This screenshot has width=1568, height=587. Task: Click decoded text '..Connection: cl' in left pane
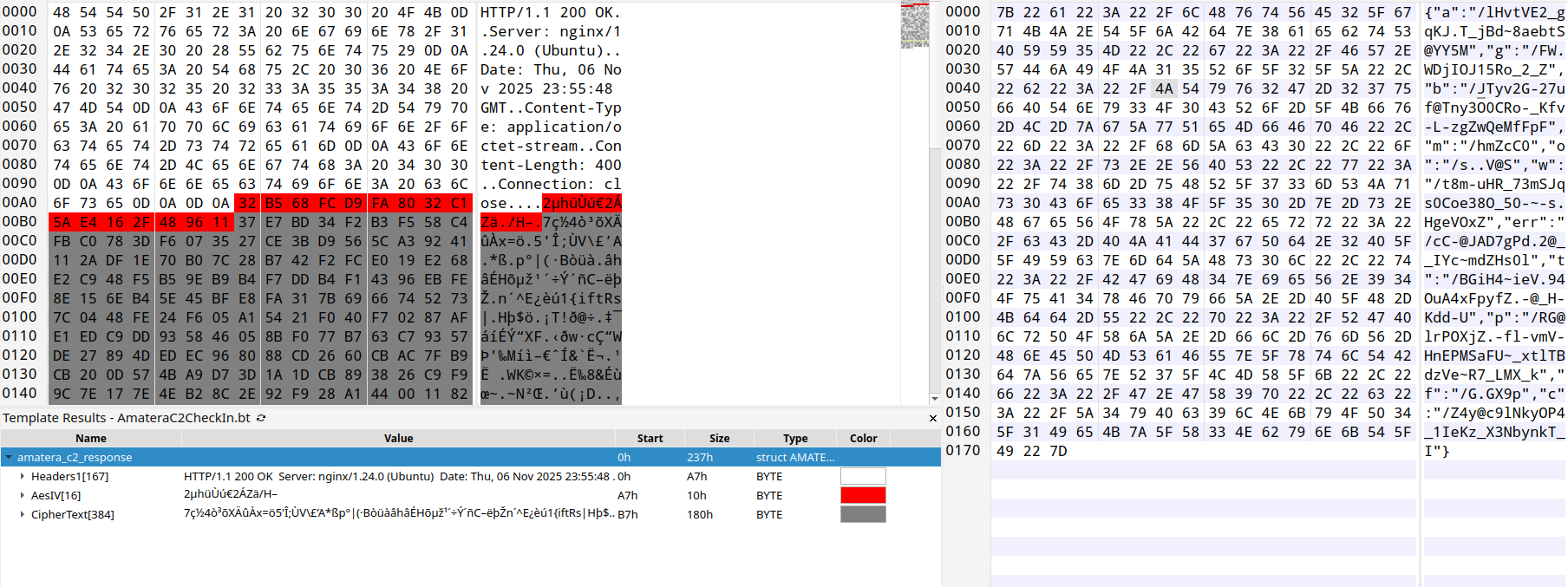551,184
